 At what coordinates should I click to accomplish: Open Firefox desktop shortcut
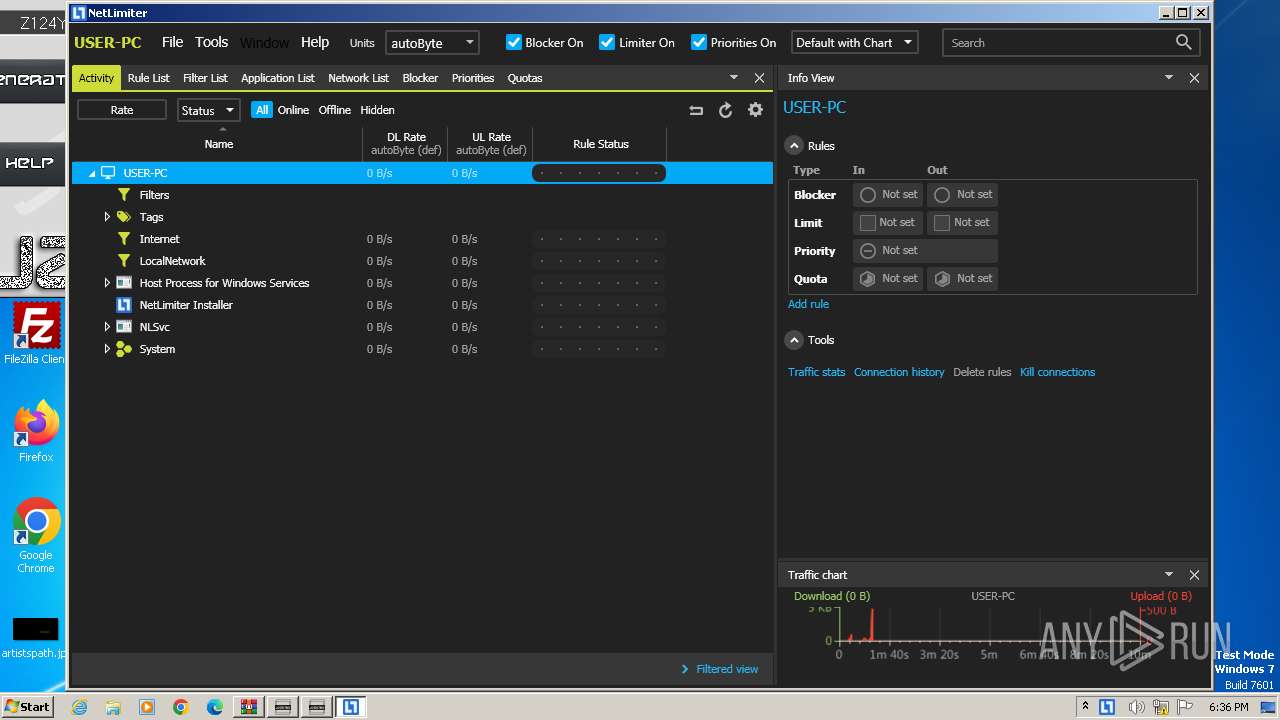tap(36, 432)
